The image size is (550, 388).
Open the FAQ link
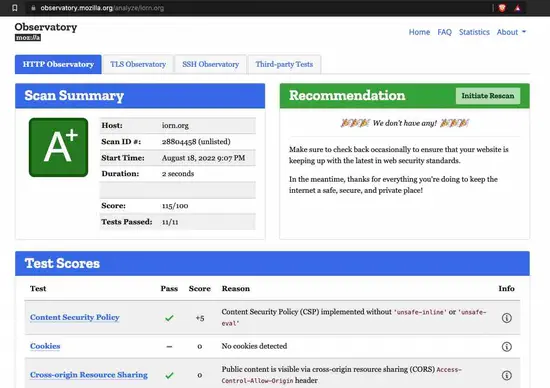(x=444, y=32)
